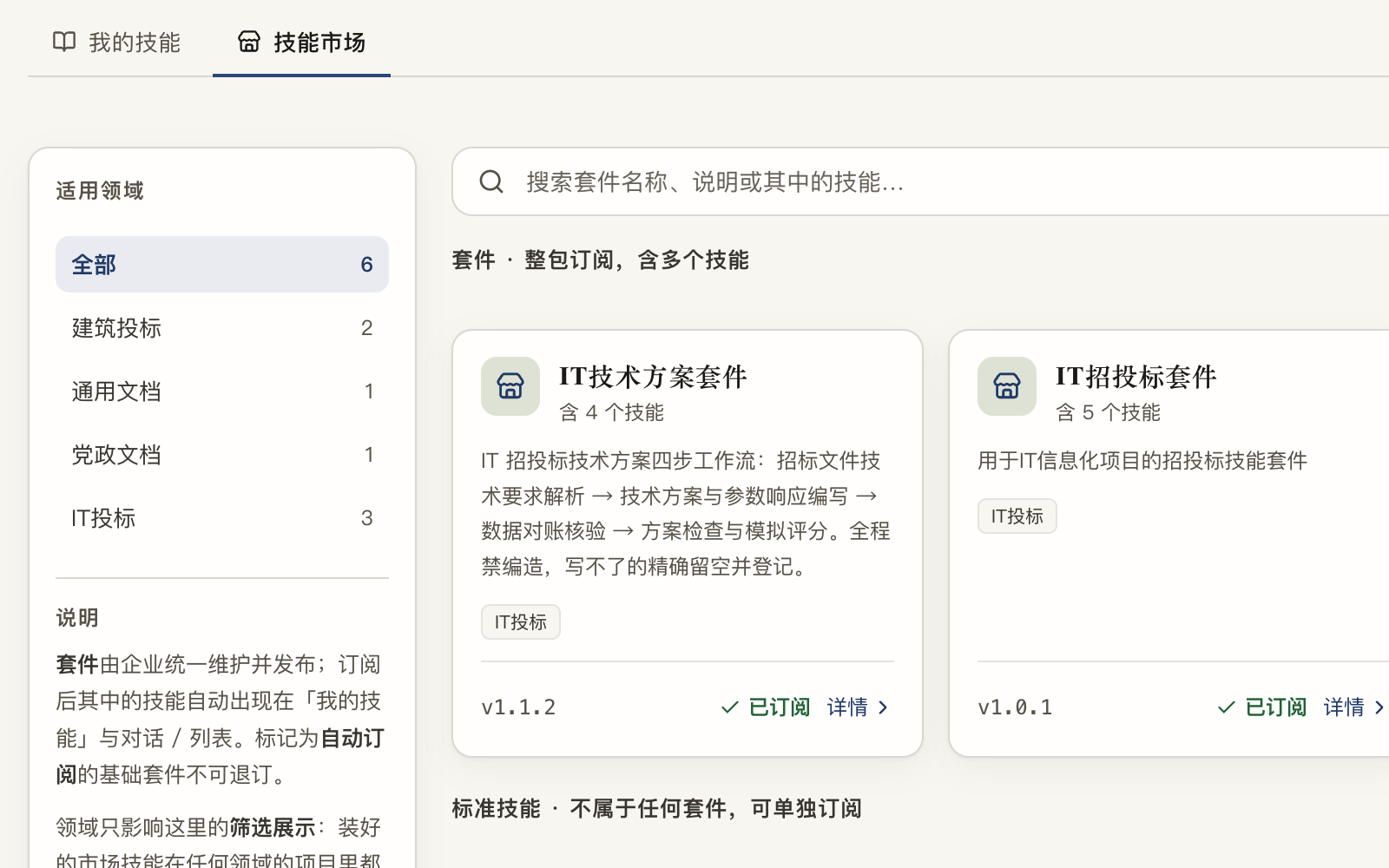Image resolution: width=1389 pixels, height=868 pixels.
Task: Click the book icon beside 我的技能
Action: tap(64, 42)
